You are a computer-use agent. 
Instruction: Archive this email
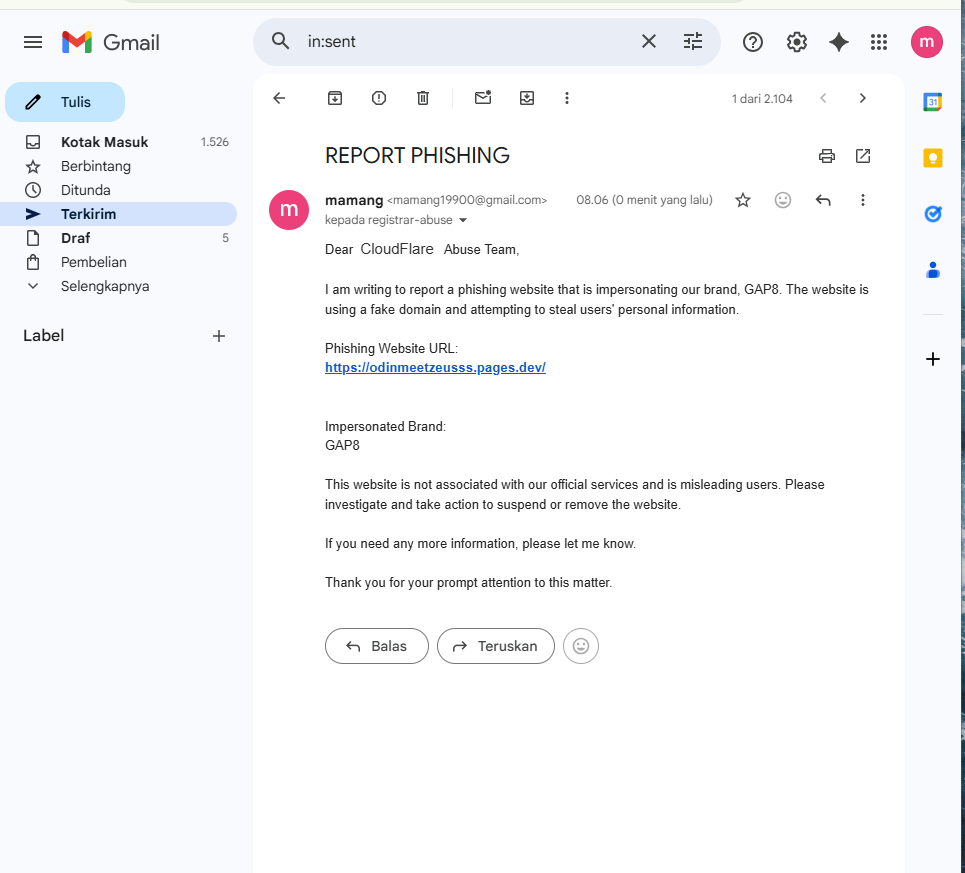pyautogui.click(x=335, y=98)
